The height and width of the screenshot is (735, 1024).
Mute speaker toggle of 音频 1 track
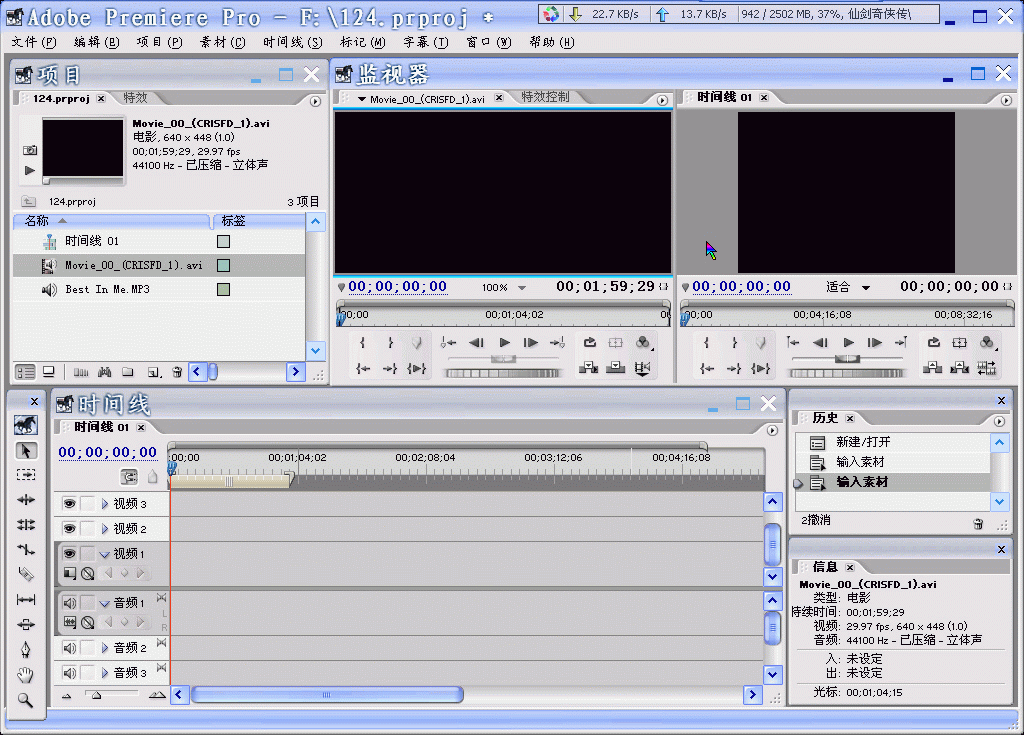69,602
